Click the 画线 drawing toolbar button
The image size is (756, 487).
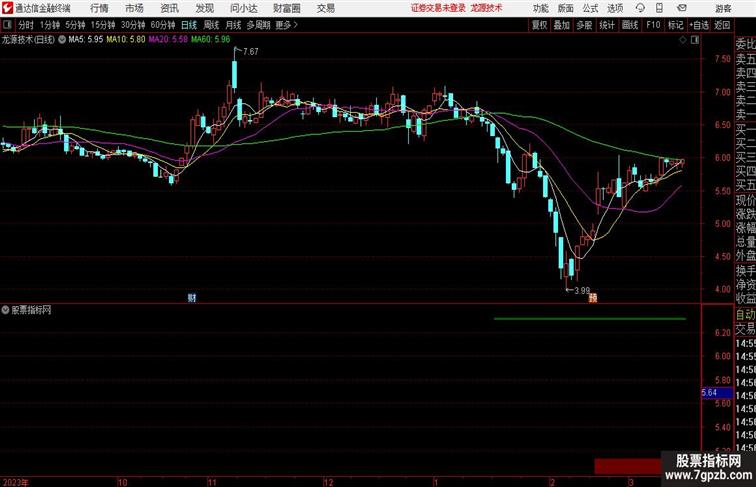point(630,25)
